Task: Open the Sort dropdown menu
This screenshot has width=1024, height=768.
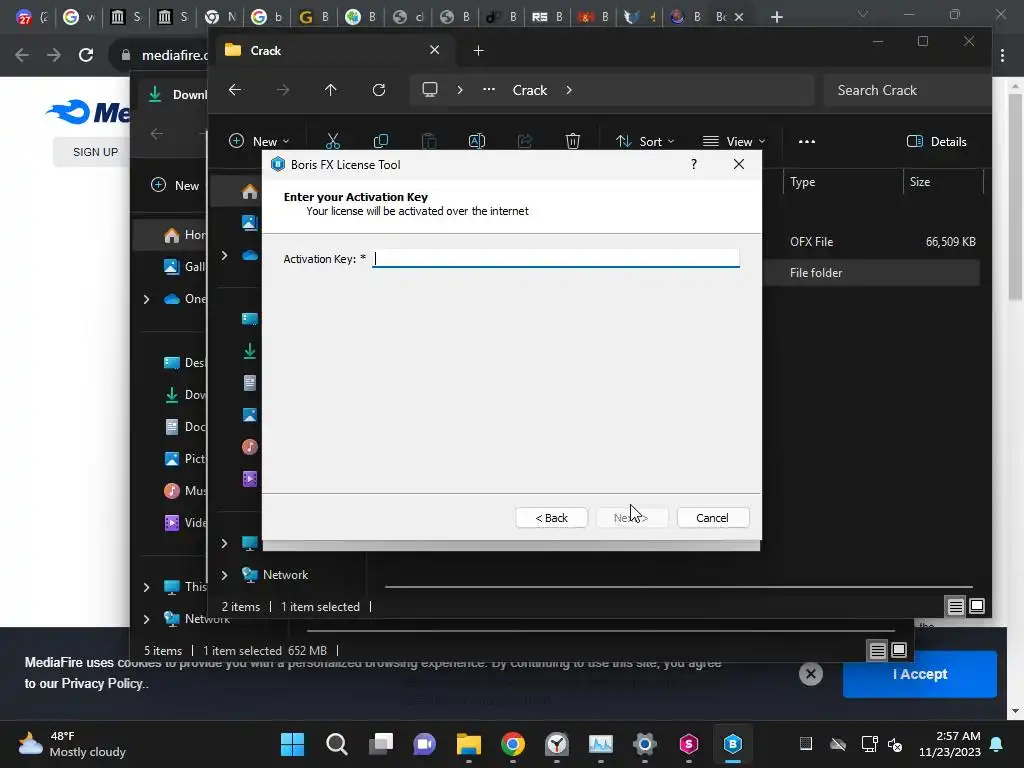Action: pyautogui.click(x=645, y=141)
